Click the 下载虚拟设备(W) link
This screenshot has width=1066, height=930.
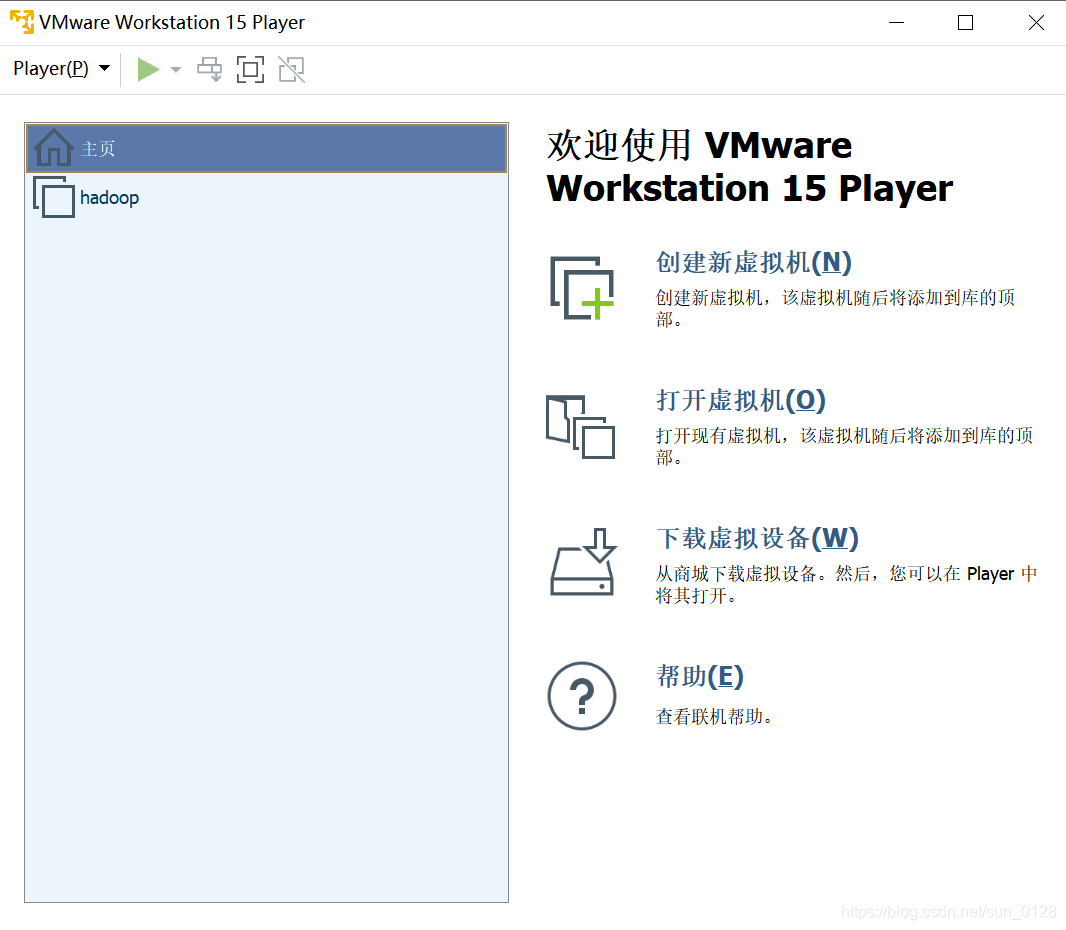click(x=757, y=538)
